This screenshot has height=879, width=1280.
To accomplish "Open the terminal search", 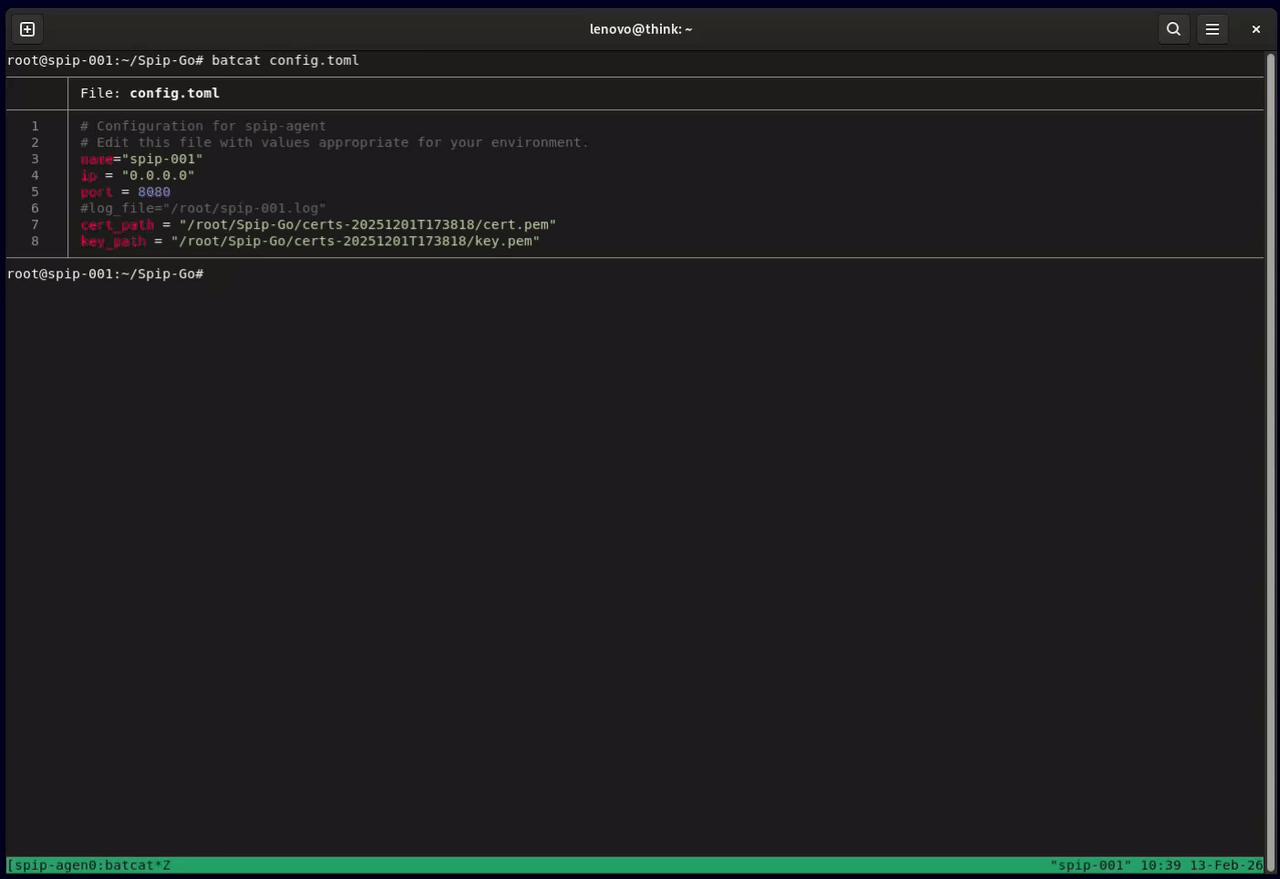I will 1174,29.
